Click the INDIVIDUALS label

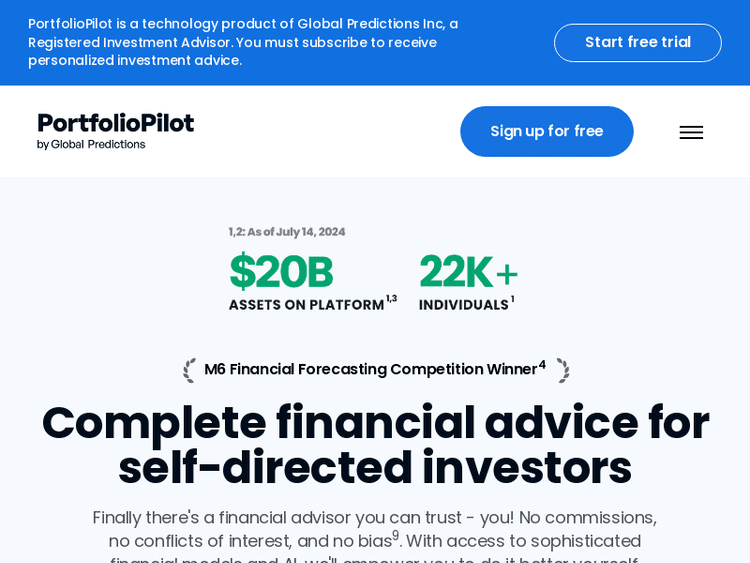[463, 305]
